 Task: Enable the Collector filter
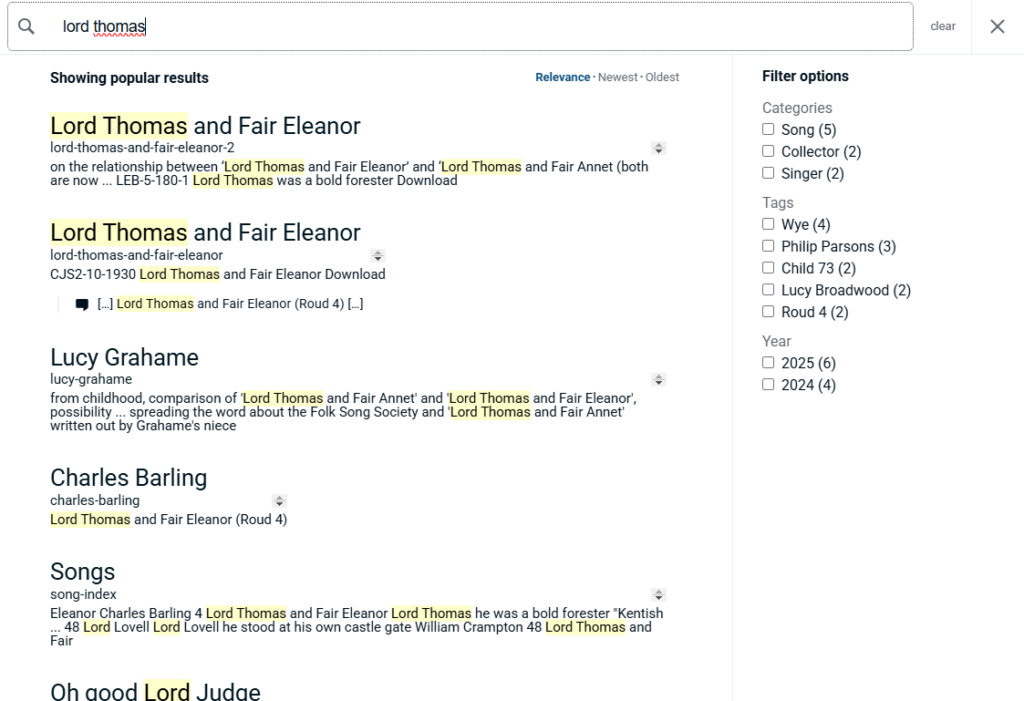[x=768, y=151]
